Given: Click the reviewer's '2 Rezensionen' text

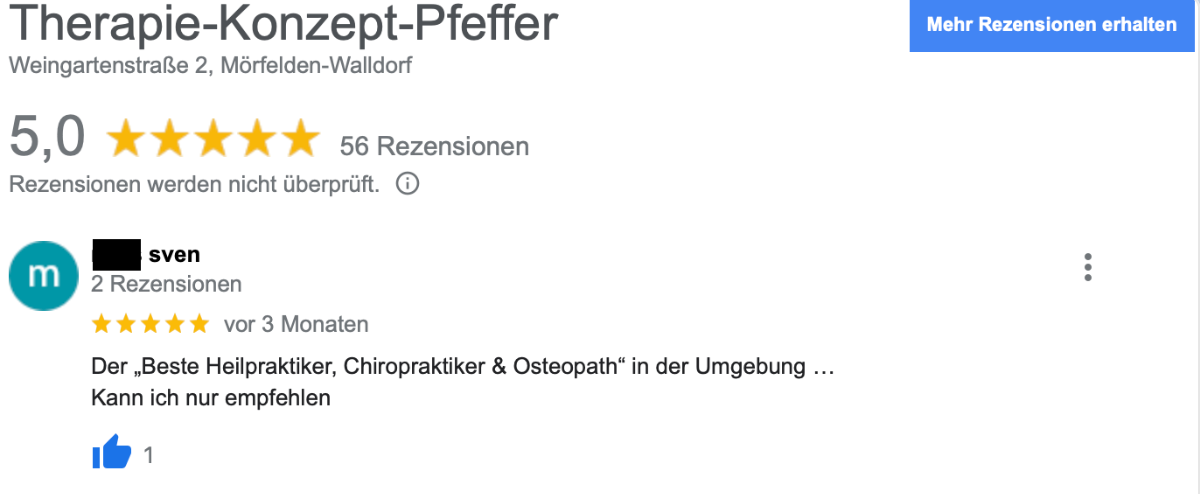Looking at the screenshot, I should click(166, 284).
